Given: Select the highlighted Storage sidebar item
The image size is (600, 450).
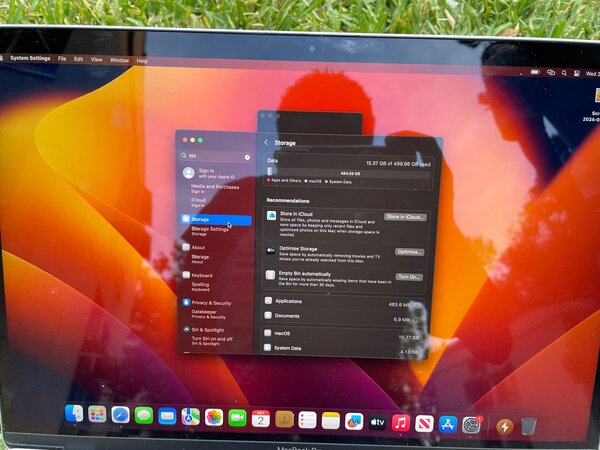Looking at the screenshot, I should tap(216, 219).
